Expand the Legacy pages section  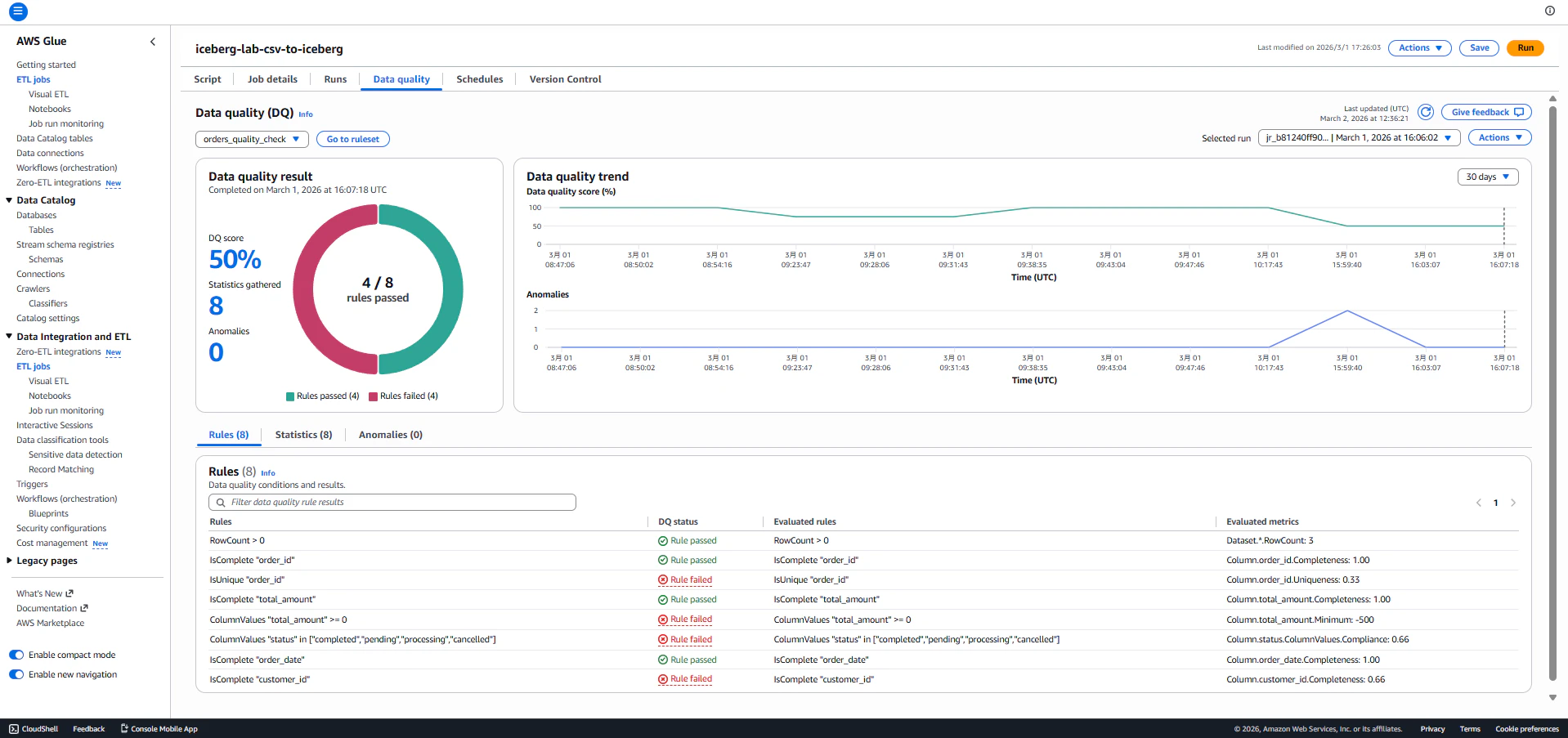pos(9,561)
